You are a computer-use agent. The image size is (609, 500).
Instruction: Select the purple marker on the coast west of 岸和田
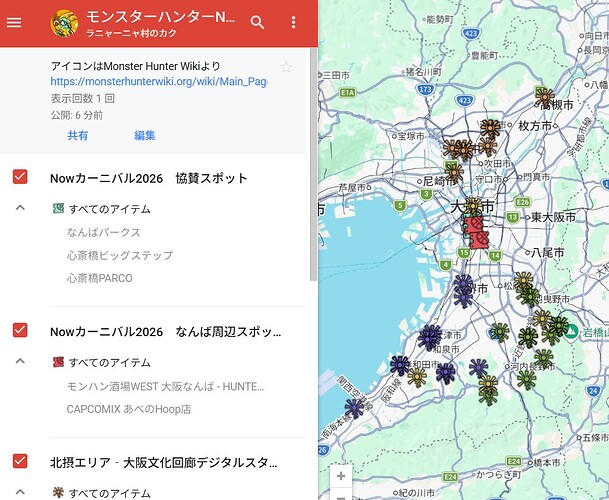pyautogui.click(x=400, y=365)
